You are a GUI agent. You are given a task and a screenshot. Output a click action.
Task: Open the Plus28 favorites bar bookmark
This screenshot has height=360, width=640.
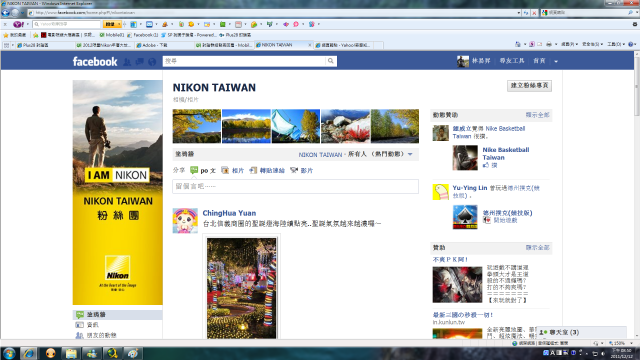click(235, 35)
